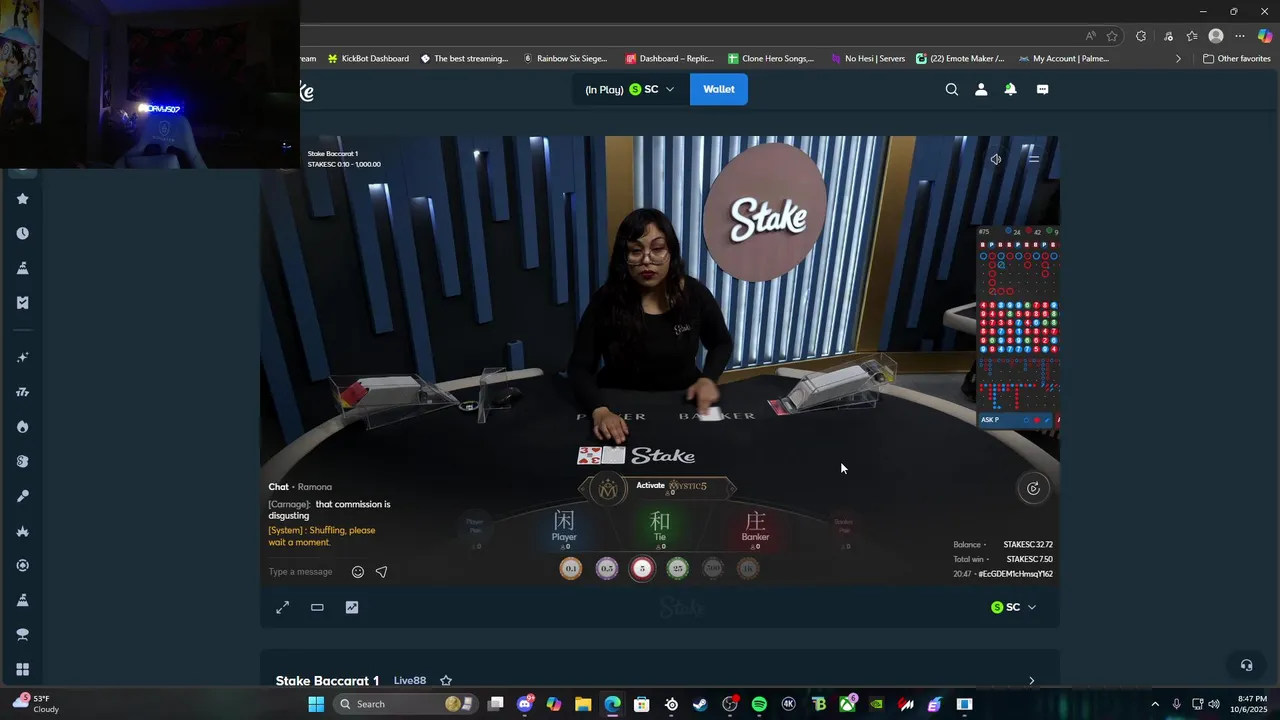Viewport: 1280px width, 720px height.
Task: Select the 0.5 chip
Action: [x=607, y=569]
